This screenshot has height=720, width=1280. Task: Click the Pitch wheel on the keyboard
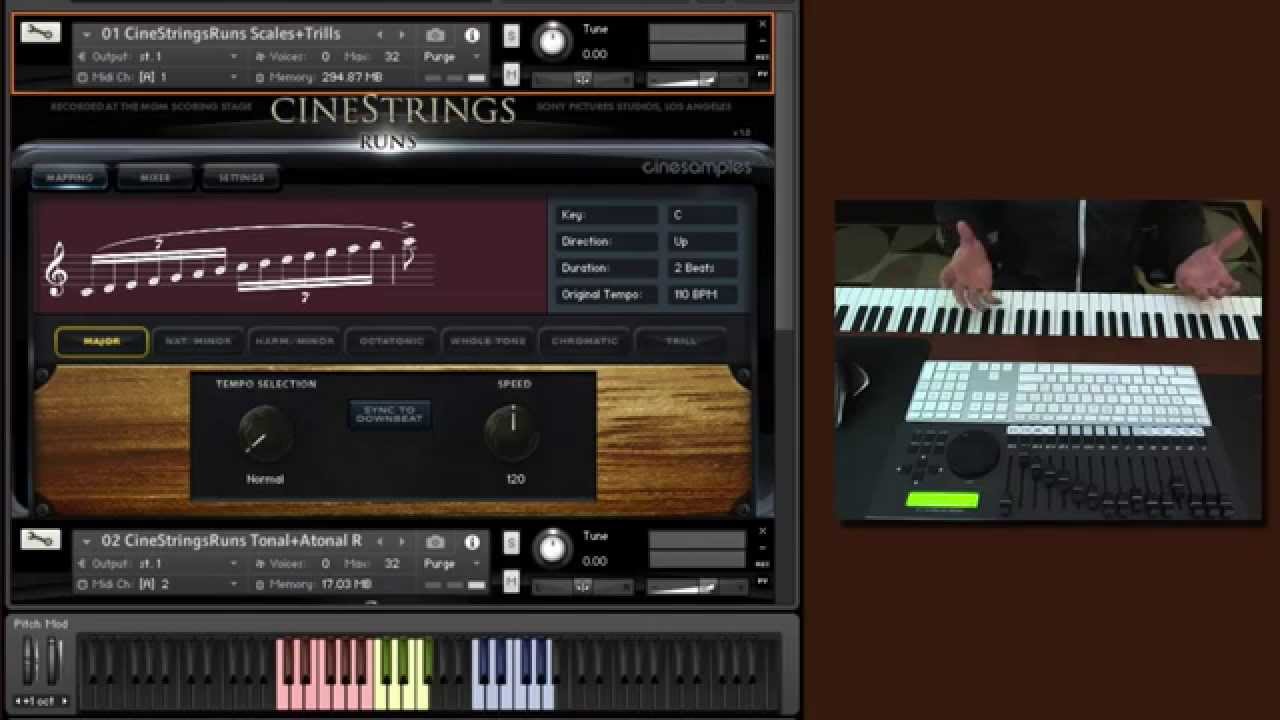(x=31, y=661)
